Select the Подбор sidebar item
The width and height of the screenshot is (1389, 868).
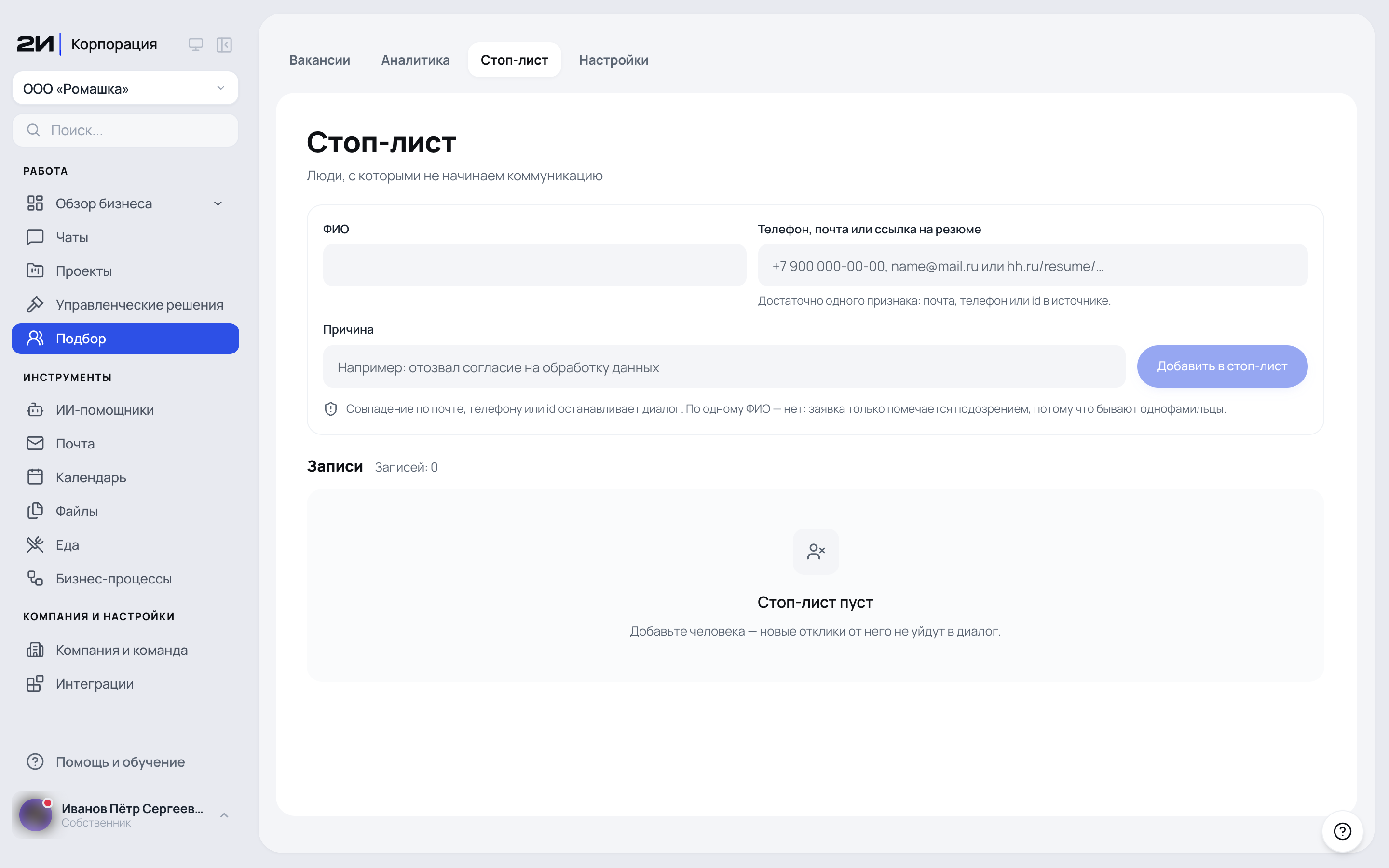click(125, 339)
